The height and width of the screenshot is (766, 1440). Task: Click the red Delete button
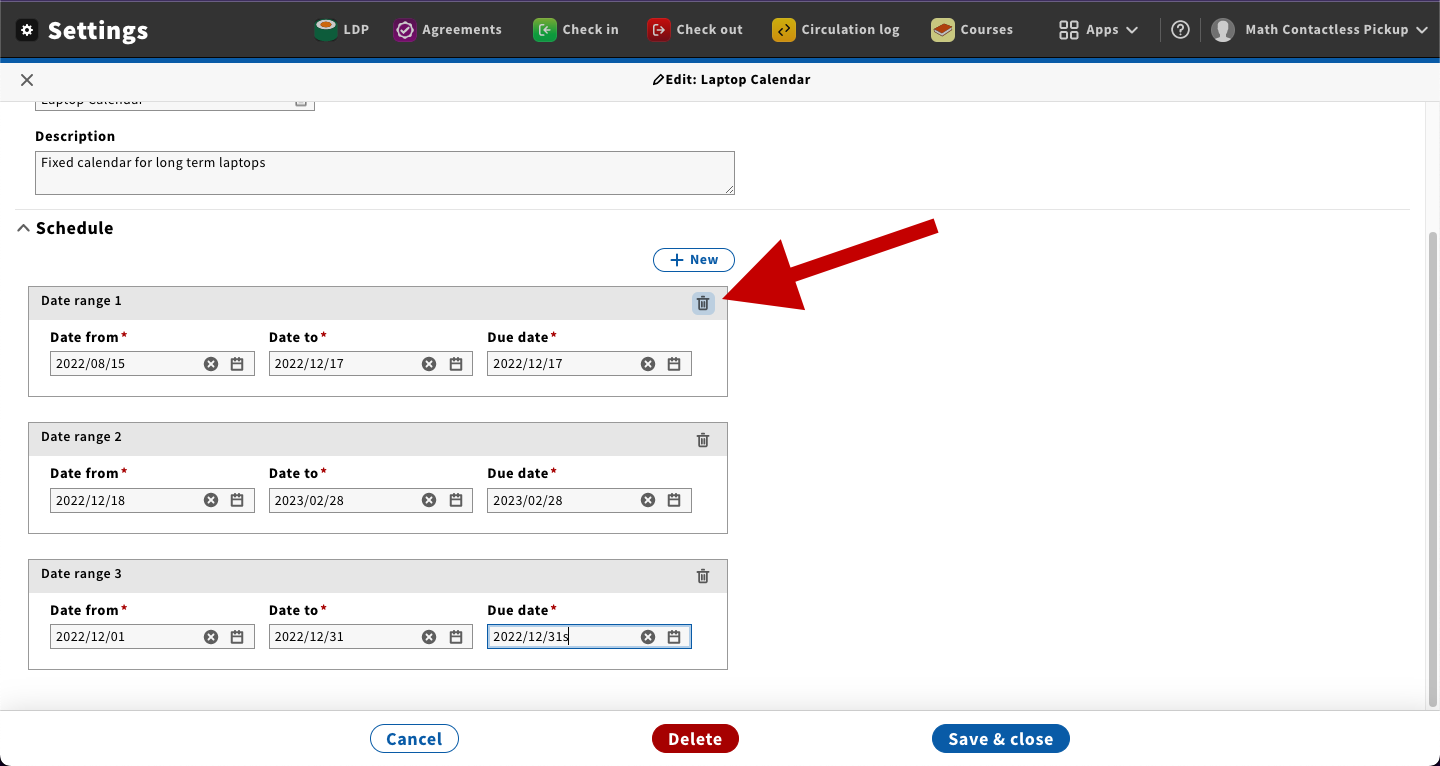[x=695, y=739]
